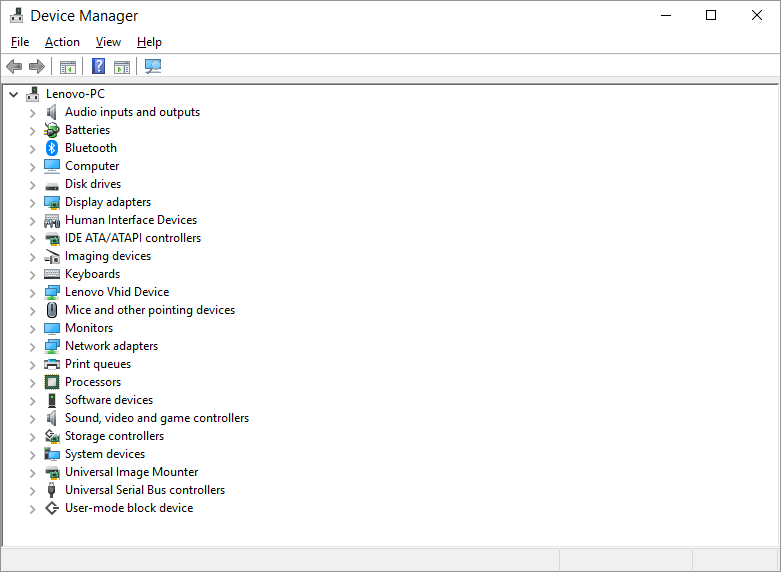Click the Software devices icon
The image size is (781, 572).
52,400
